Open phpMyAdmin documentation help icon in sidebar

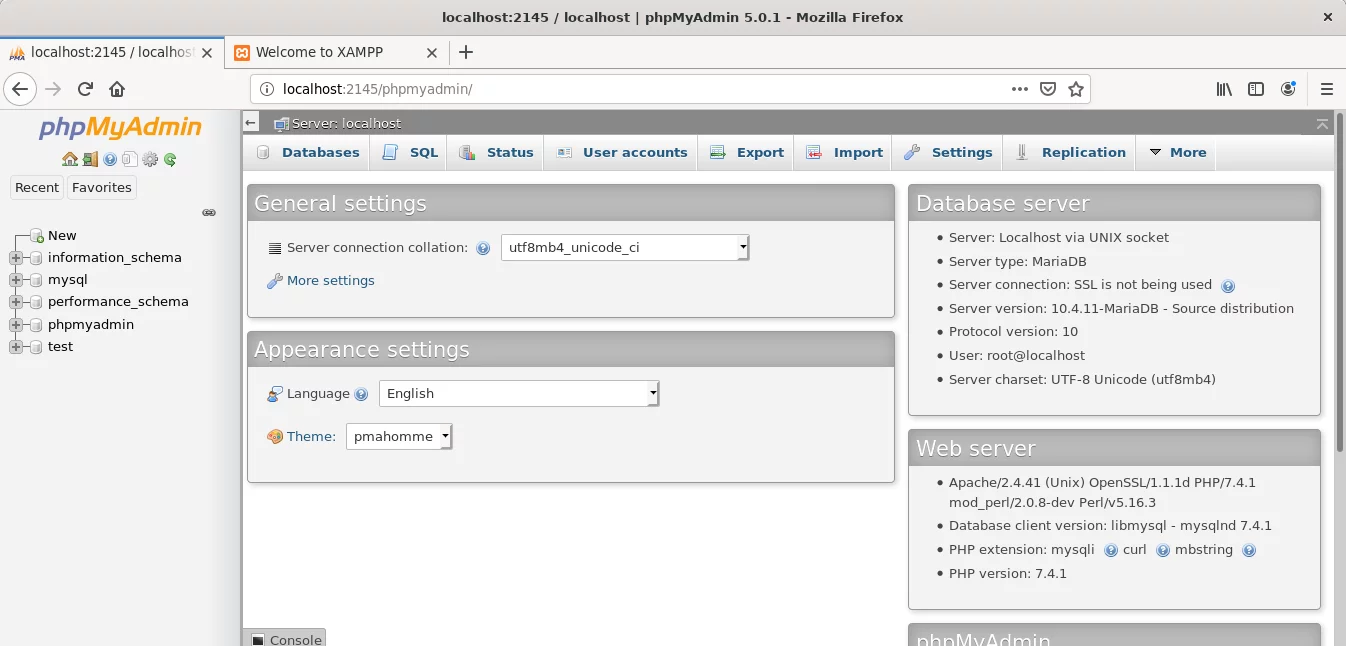pos(110,159)
